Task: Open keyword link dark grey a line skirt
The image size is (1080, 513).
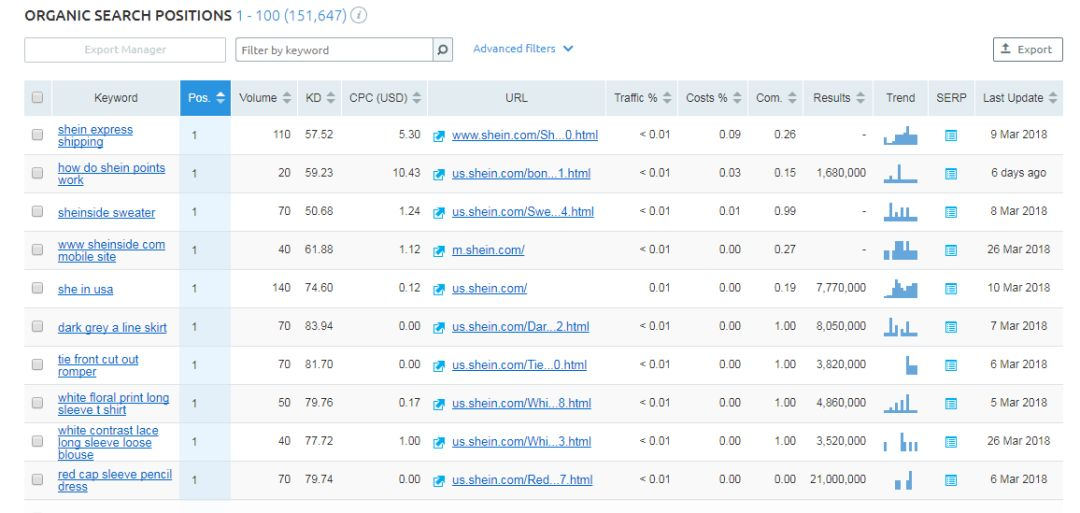Action: pyautogui.click(x=112, y=328)
